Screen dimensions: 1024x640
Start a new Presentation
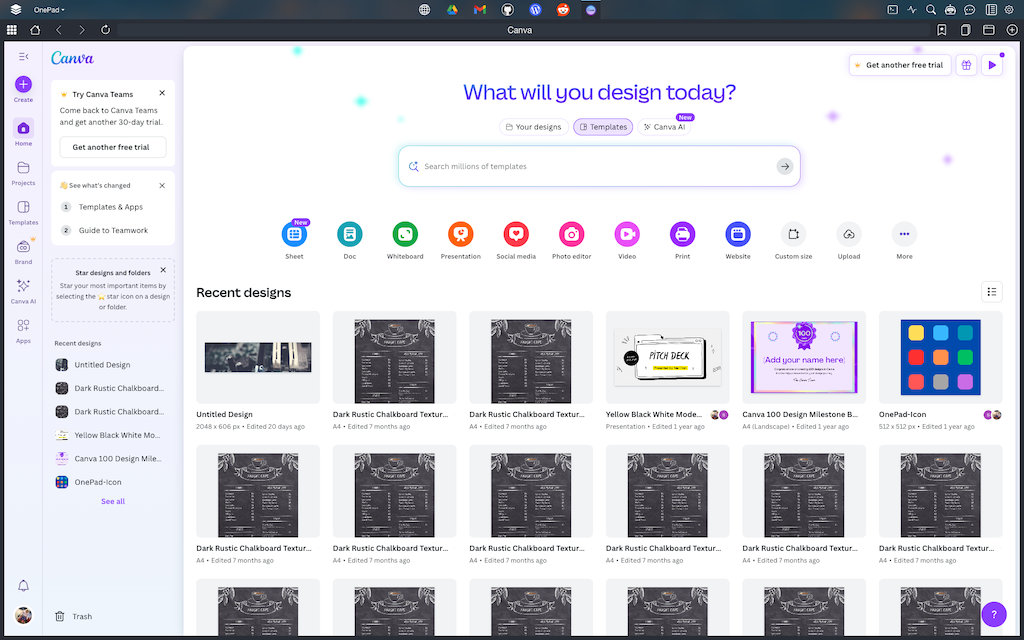tap(460, 234)
